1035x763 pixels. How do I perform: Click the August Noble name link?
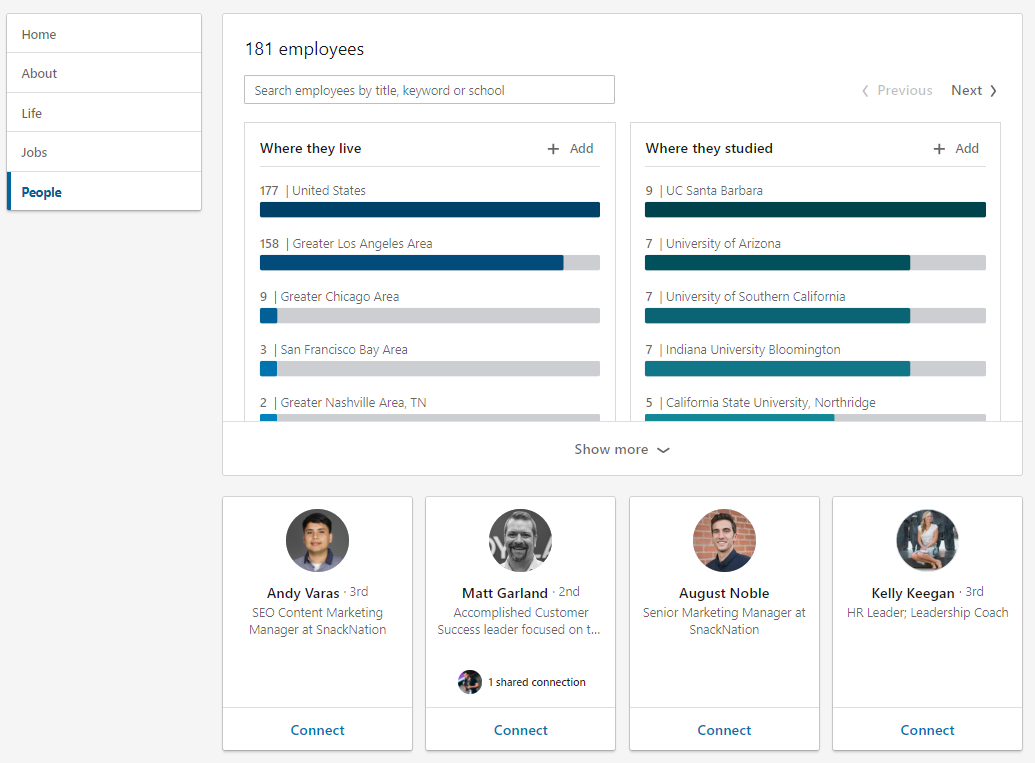click(x=724, y=593)
